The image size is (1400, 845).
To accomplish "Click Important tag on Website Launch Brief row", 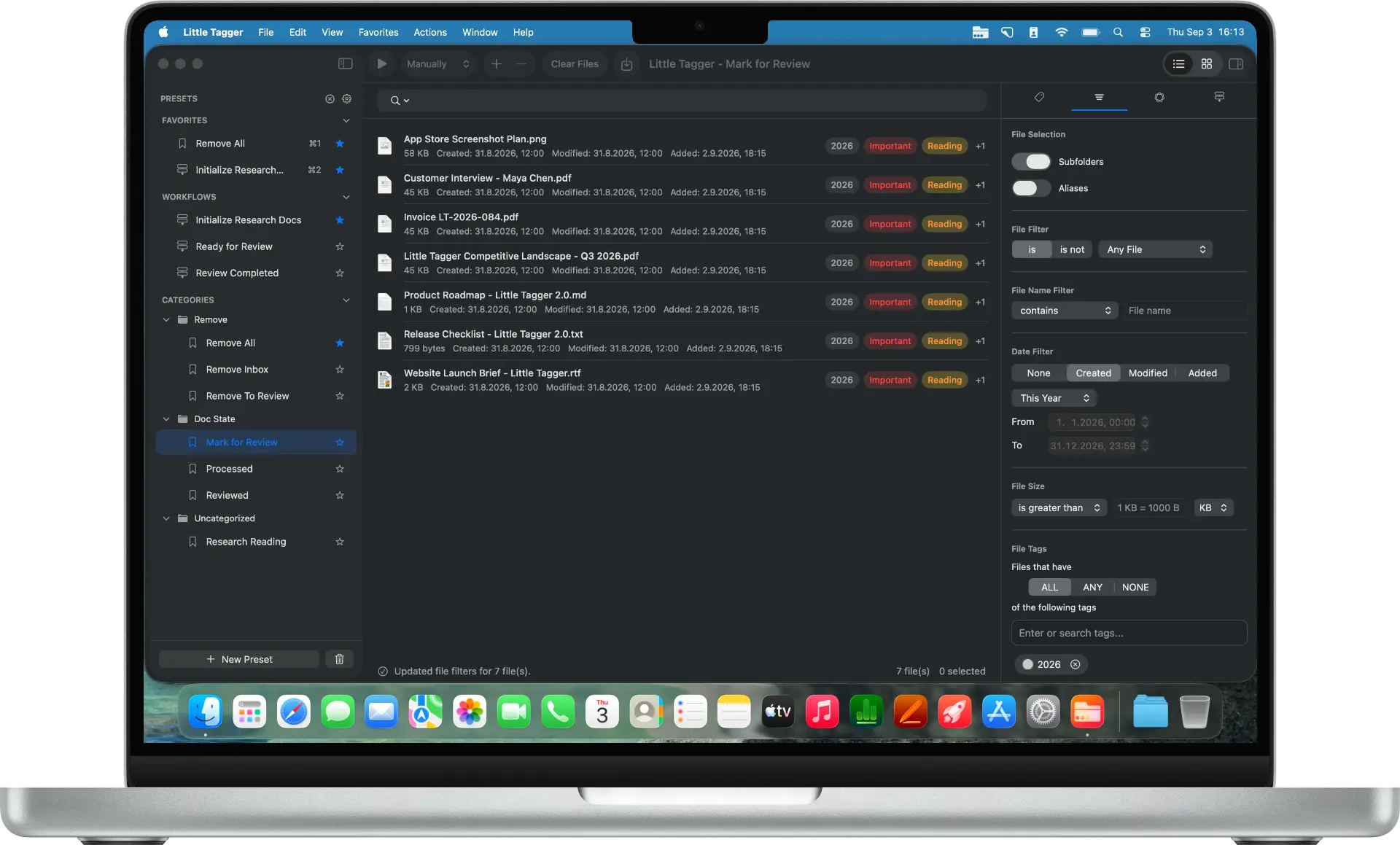I will [x=890, y=380].
